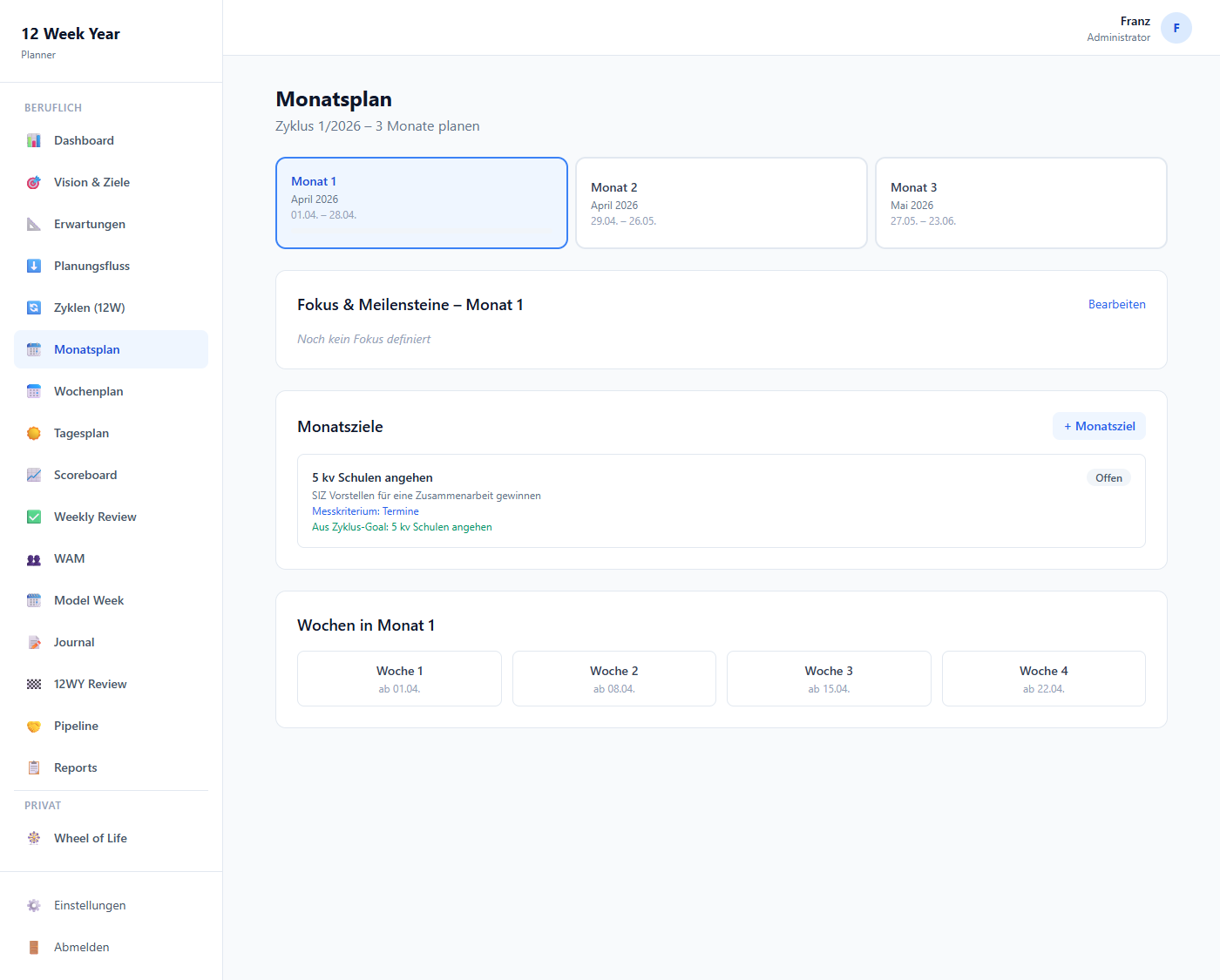1220x980 pixels.
Task: Open Scoreboard via its chart icon
Action: (34, 475)
